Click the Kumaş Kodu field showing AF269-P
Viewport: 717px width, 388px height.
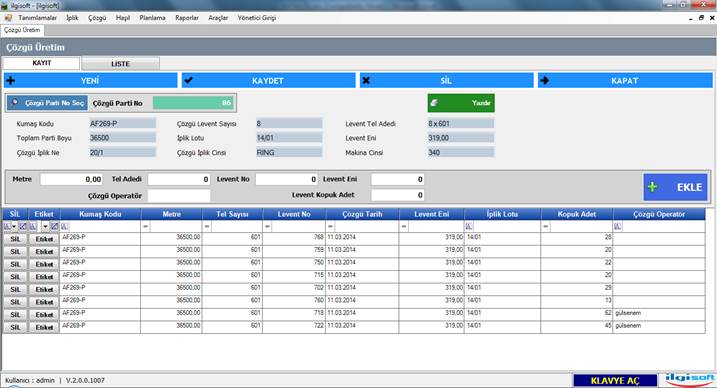tap(123, 123)
